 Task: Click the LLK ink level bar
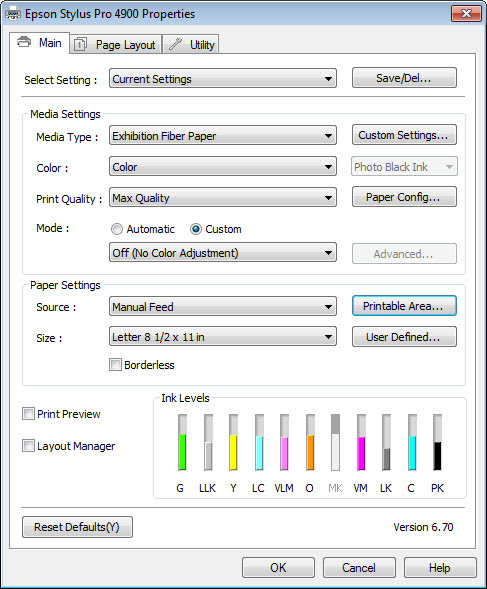[208, 442]
